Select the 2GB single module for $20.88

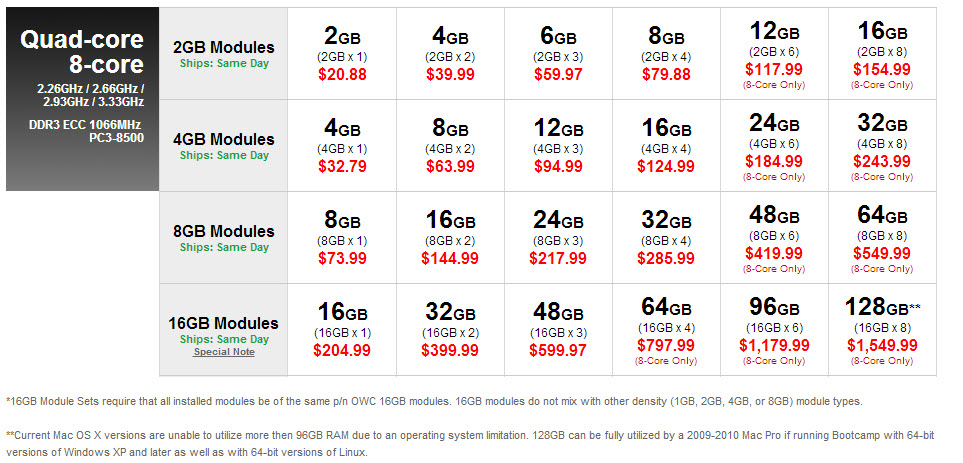[342, 53]
